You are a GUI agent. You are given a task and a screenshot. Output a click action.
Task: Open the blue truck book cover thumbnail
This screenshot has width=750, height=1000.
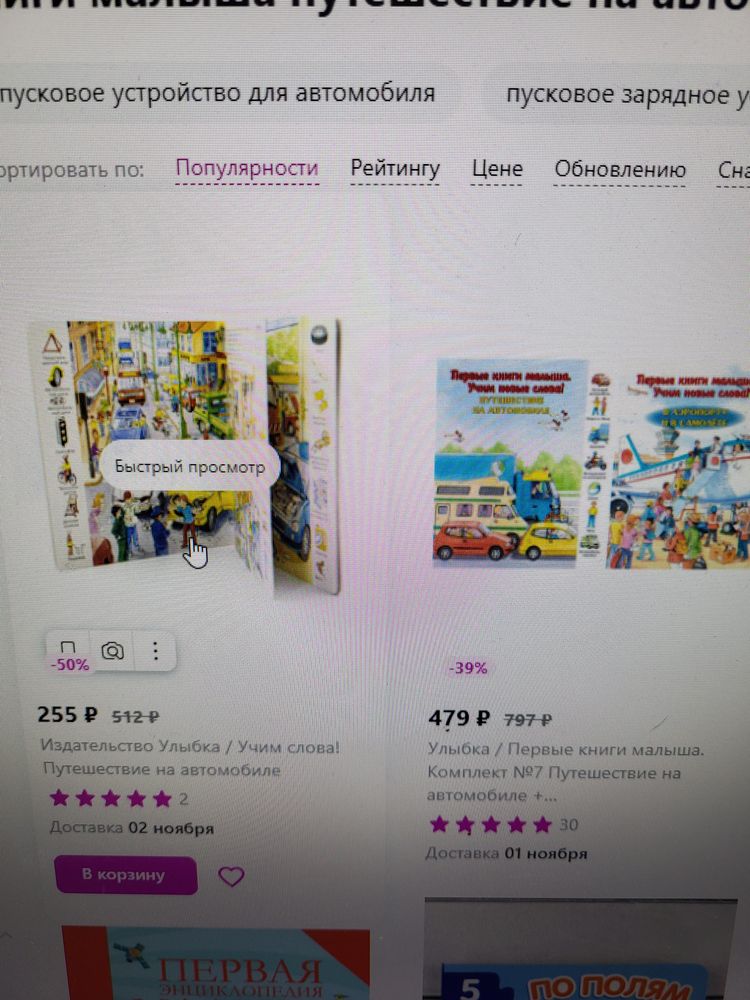tap(511, 464)
